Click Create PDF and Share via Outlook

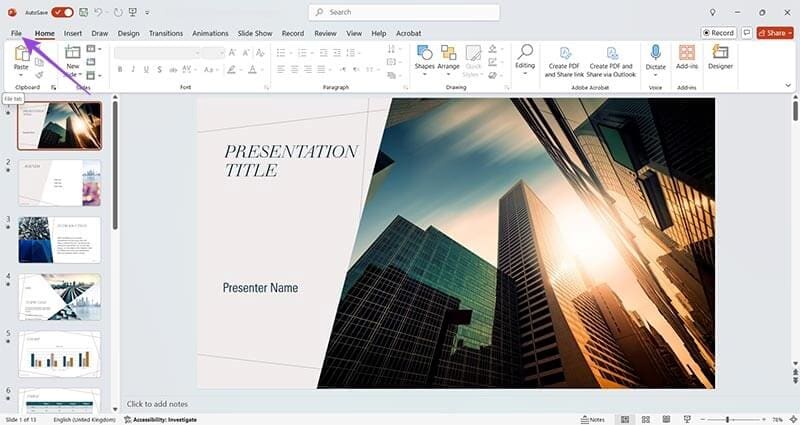611,61
